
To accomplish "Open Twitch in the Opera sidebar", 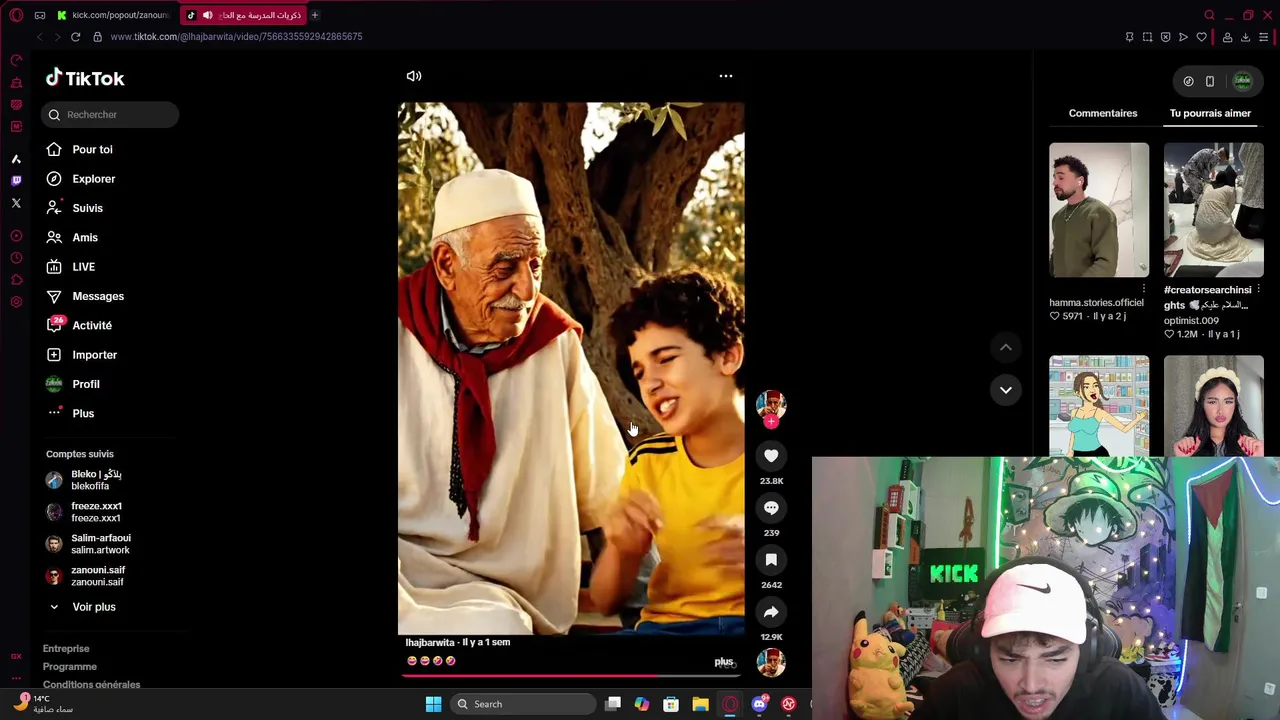I will pos(16,181).
